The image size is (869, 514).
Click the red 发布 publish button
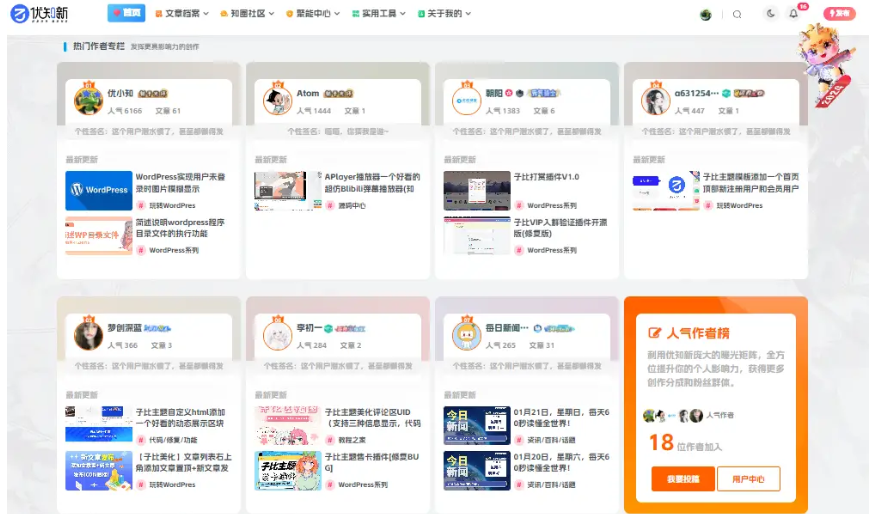[839, 13]
